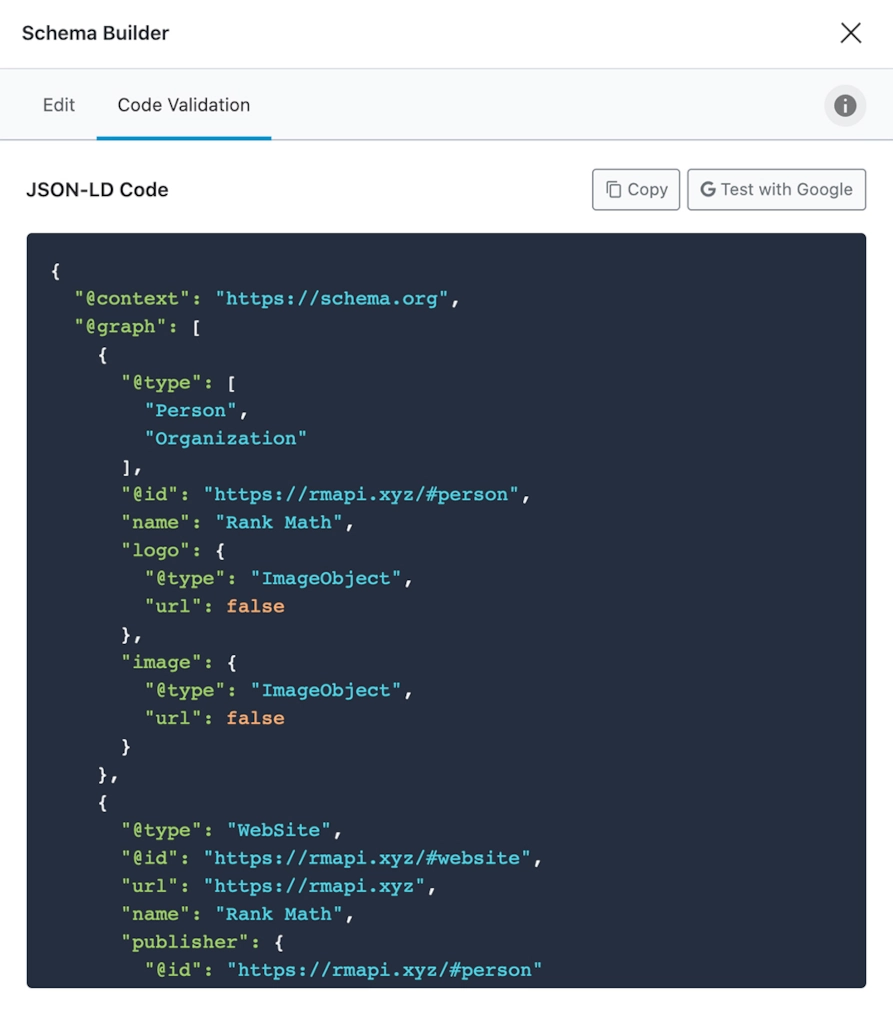Select the Code Validation tab
Image resolution: width=893 pixels, height=1024 pixels.
coord(184,105)
